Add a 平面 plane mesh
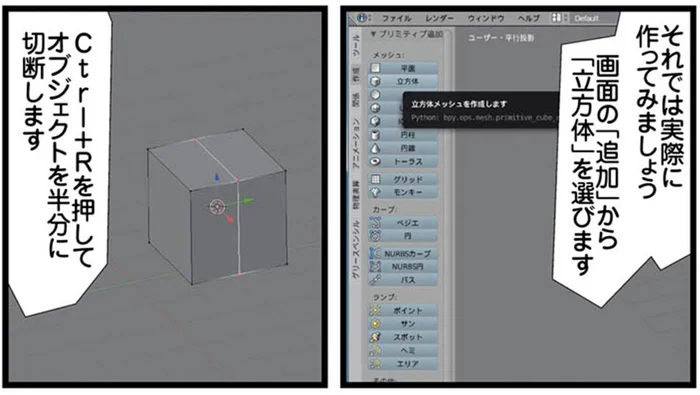 (x=403, y=68)
